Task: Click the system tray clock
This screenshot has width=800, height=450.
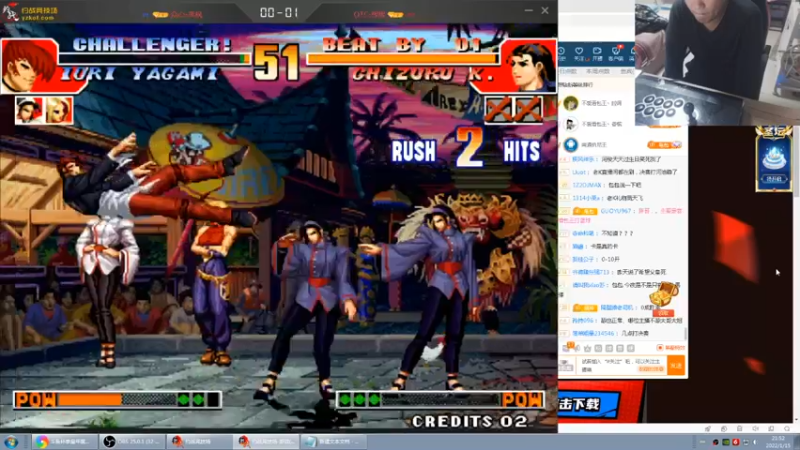Action: (778, 442)
